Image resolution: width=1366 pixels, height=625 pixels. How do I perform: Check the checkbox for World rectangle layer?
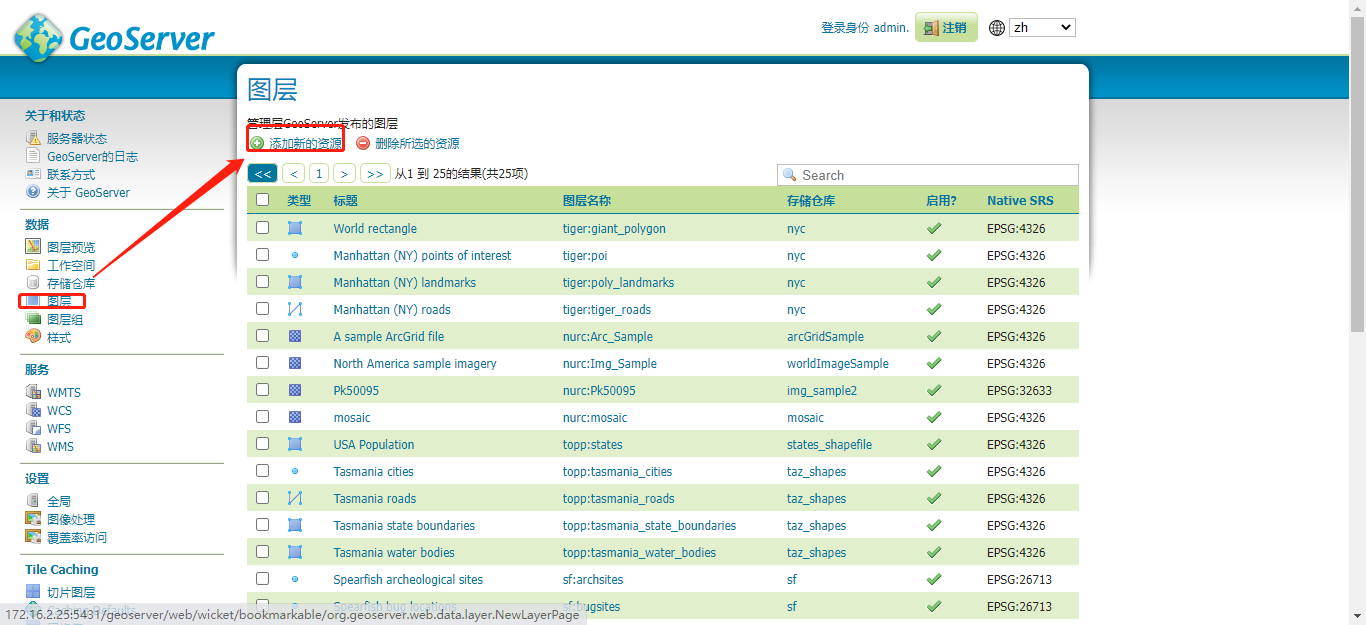point(262,228)
